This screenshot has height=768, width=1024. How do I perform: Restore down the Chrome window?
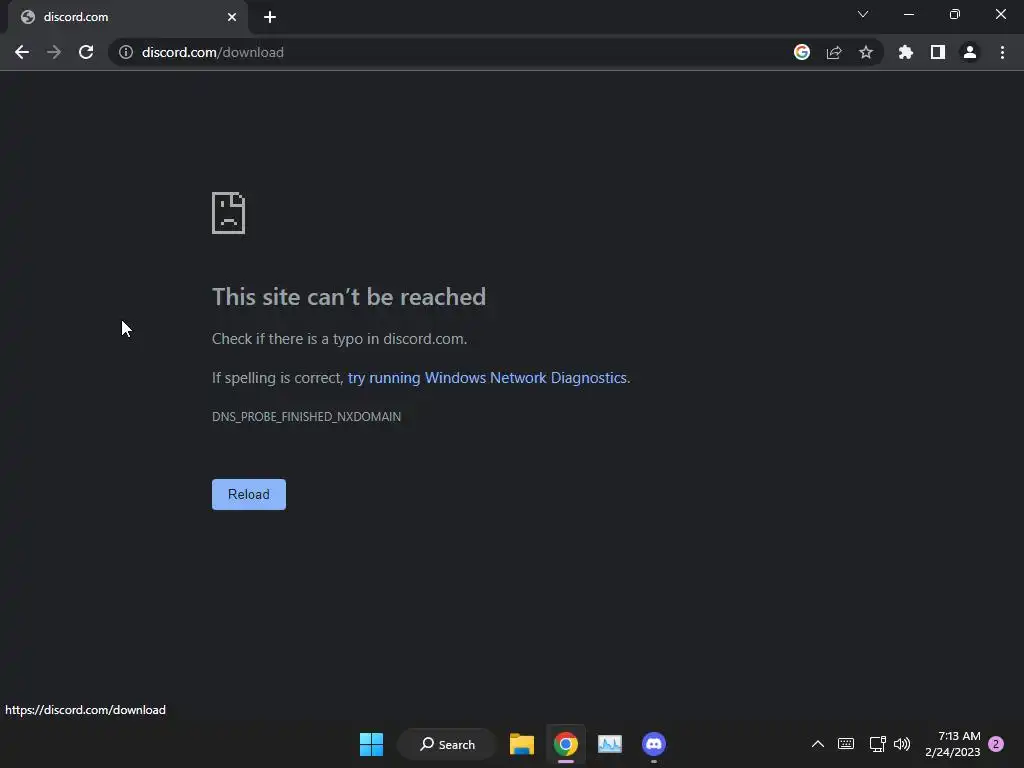(955, 14)
